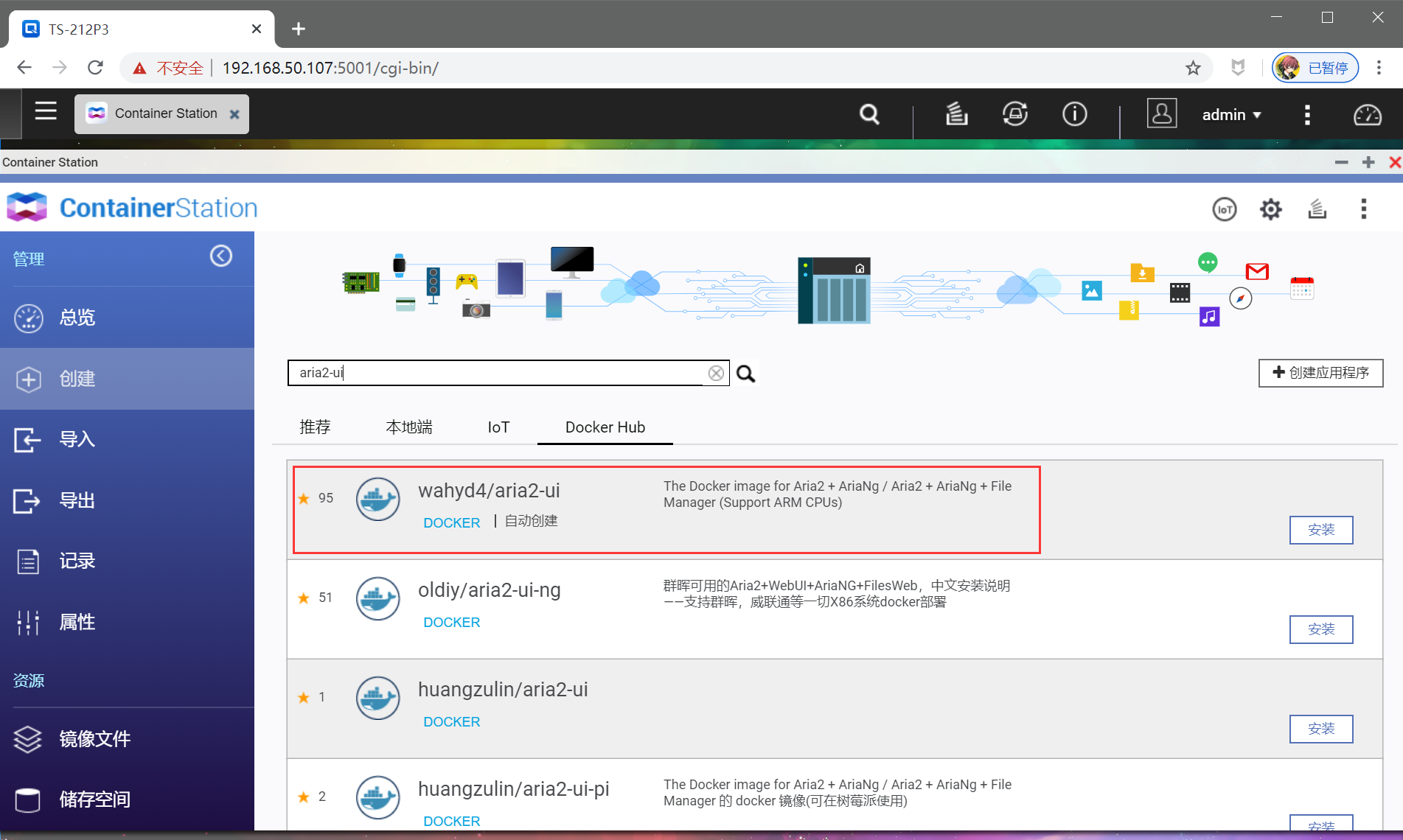This screenshot has height=840, width=1403.
Task: Click the QTS search magnifier icon
Action: click(x=869, y=114)
